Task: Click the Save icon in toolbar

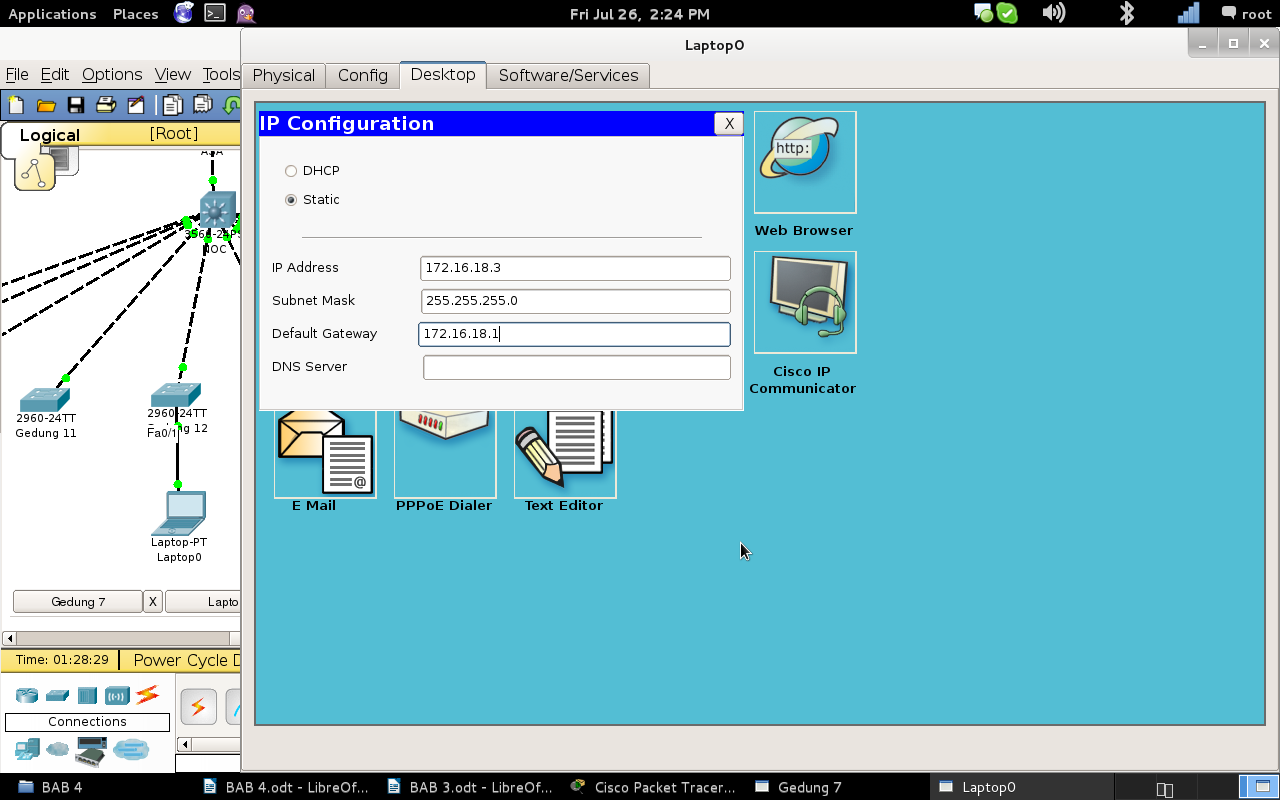Action: tap(75, 105)
